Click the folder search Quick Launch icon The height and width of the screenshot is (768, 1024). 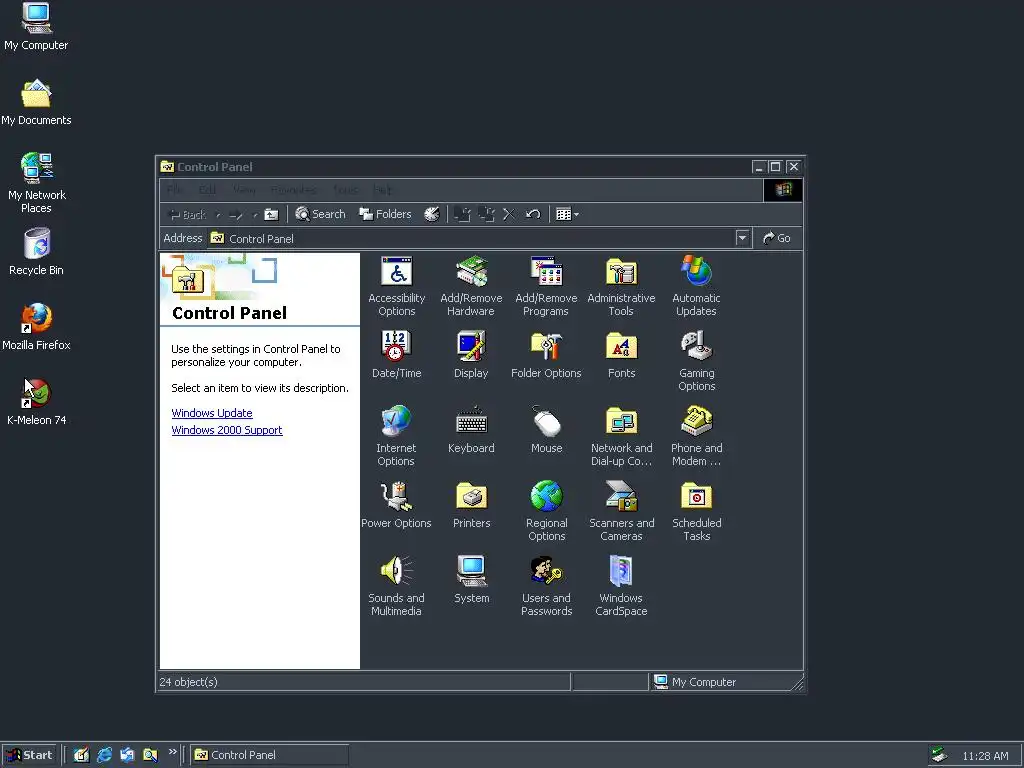coord(150,755)
